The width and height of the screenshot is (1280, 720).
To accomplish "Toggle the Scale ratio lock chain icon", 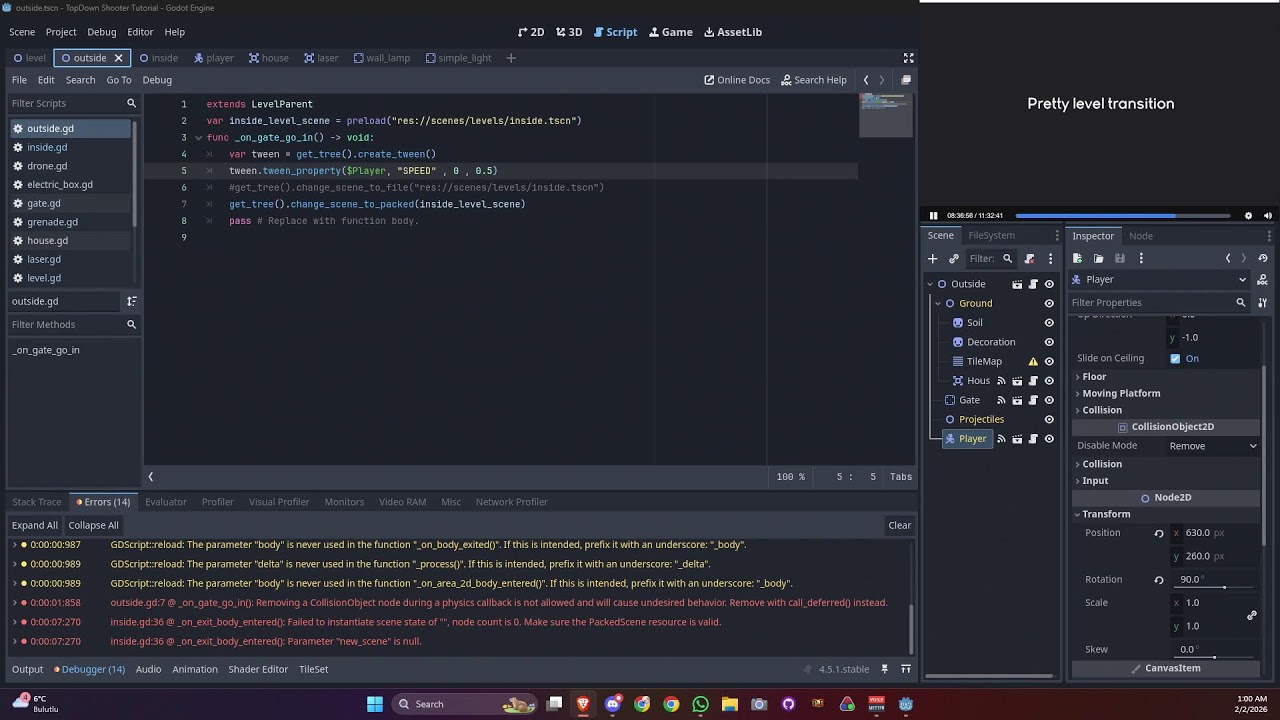I will click(1251, 615).
